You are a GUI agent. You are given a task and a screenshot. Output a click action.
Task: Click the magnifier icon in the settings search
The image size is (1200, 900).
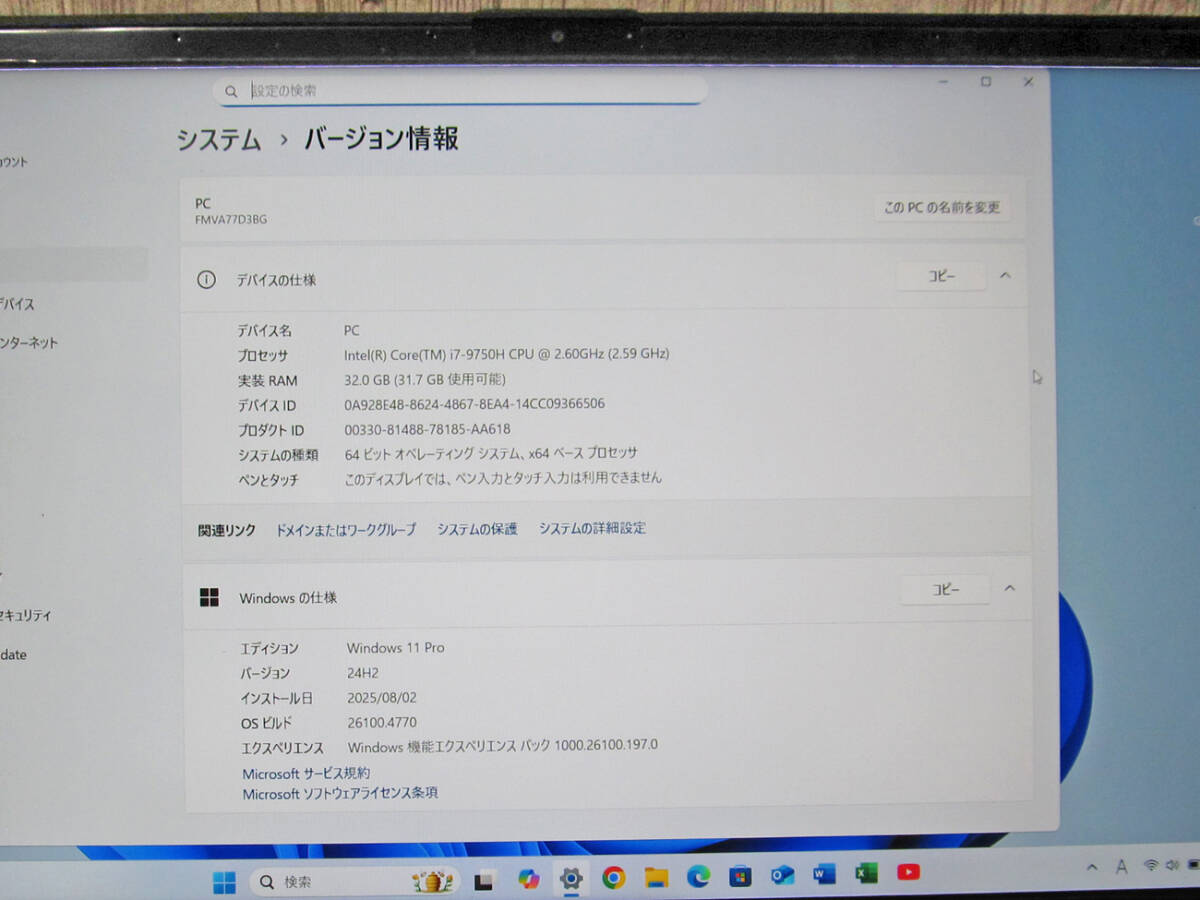coord(232,90)
